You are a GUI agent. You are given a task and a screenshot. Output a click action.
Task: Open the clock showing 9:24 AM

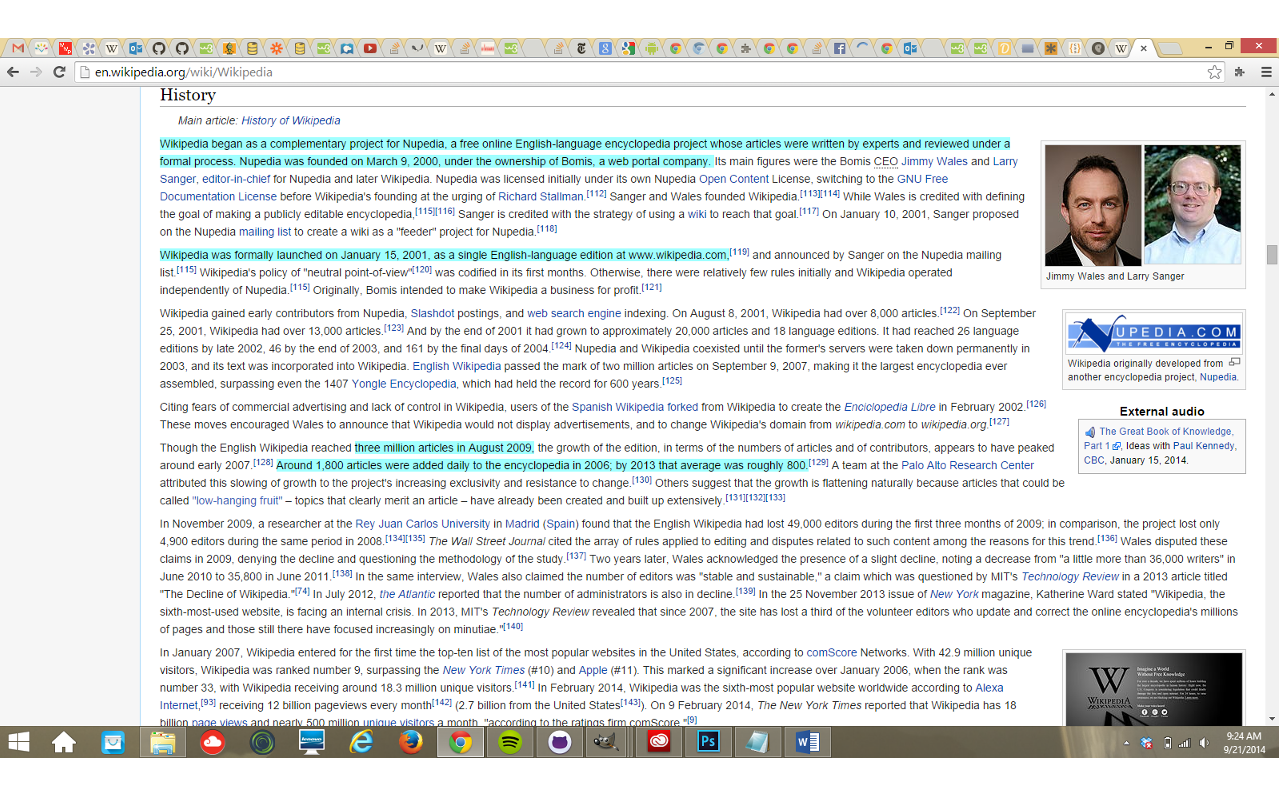click(1243, 742)
